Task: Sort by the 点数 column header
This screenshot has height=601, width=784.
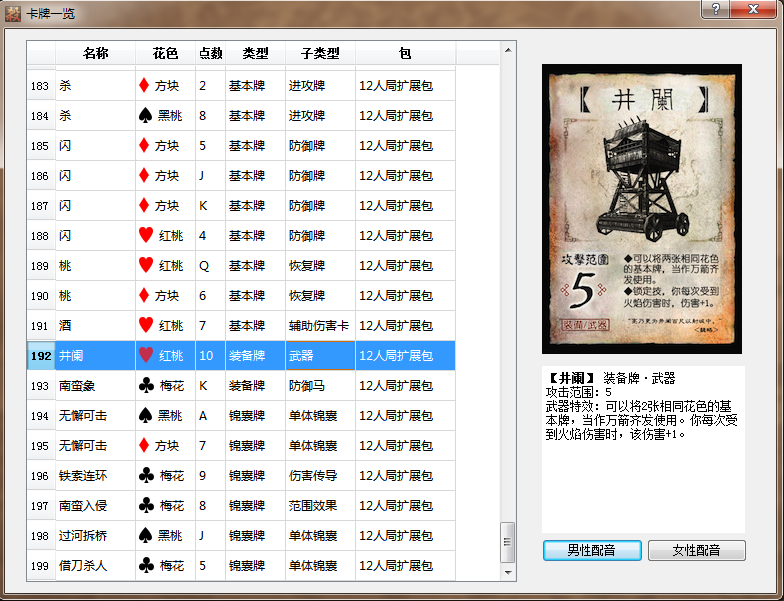Action: 210,53
